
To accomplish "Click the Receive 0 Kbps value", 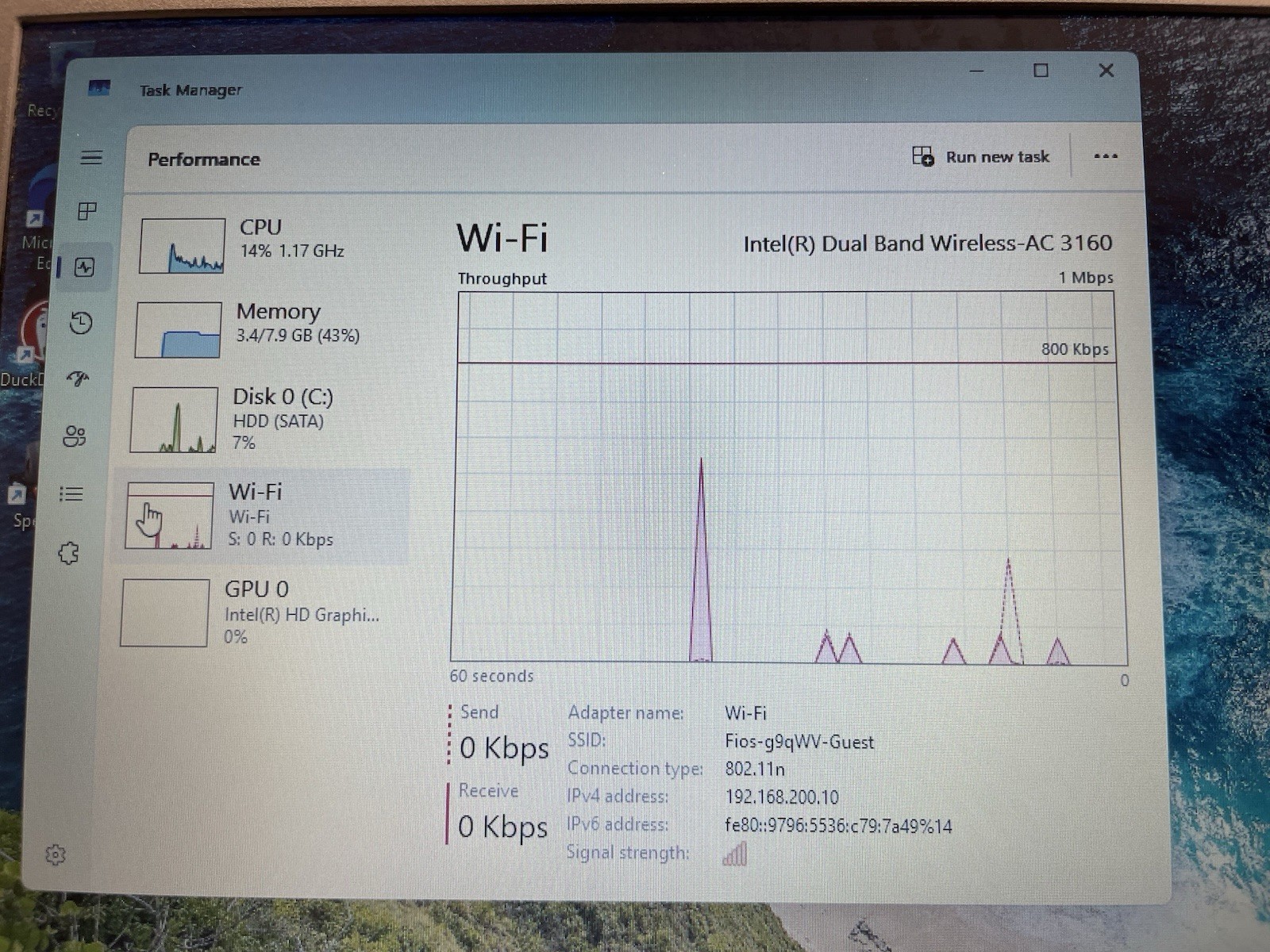I will coord(502,827).
